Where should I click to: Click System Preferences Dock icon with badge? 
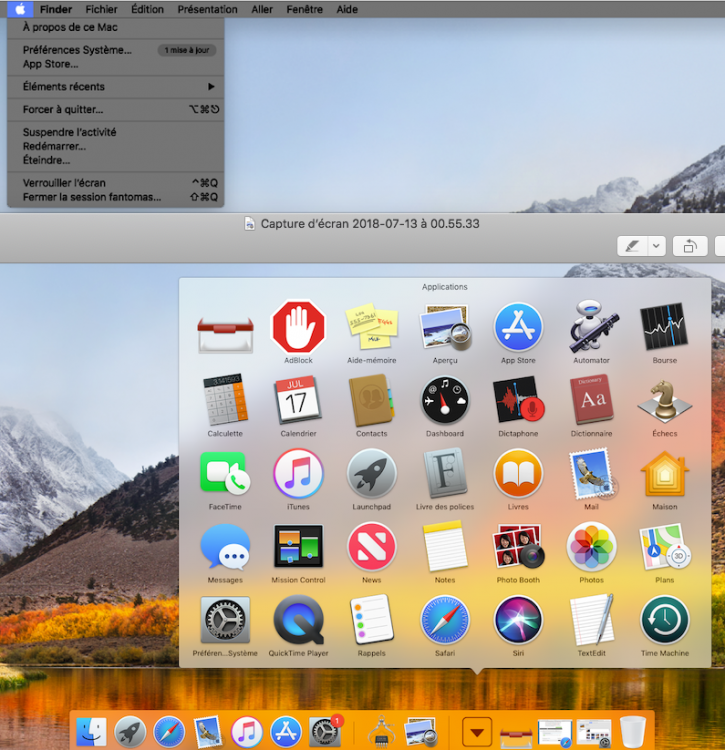click(x=325, y=732)
